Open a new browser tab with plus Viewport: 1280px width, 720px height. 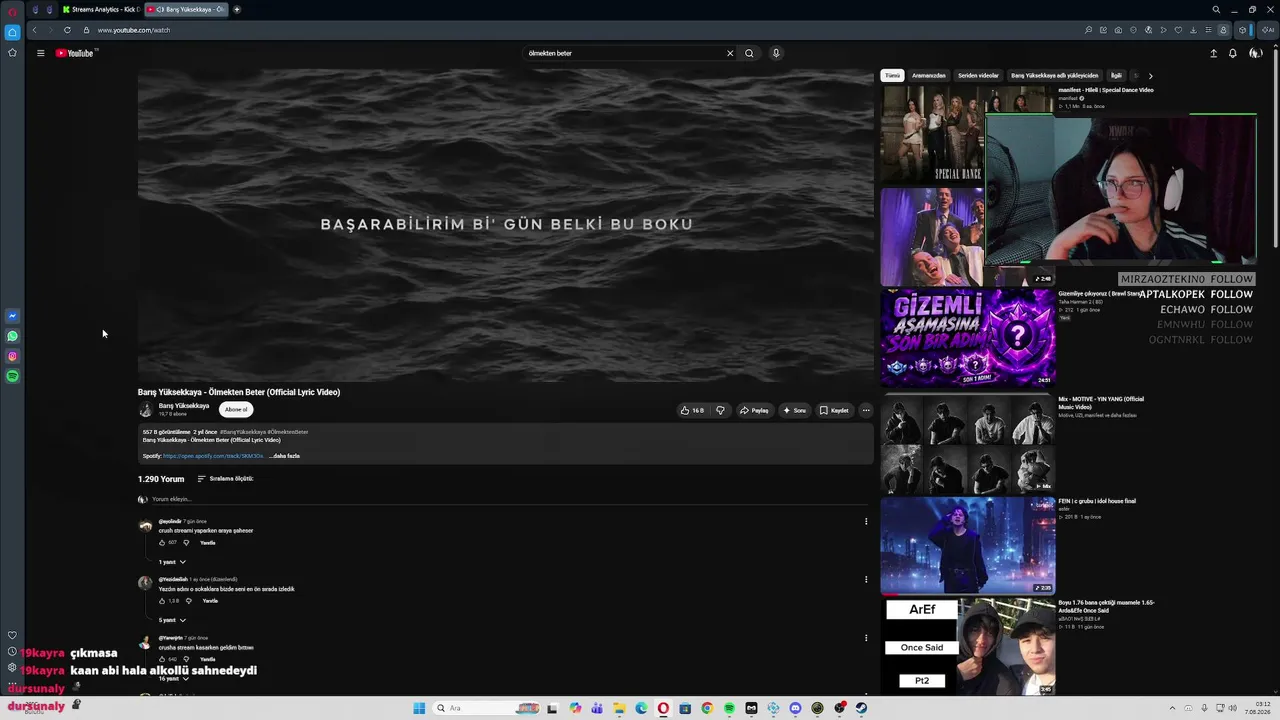tap(237, 10)
